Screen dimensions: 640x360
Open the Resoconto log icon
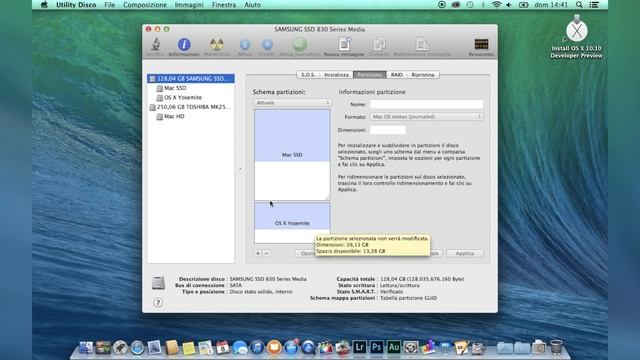tap(481, 44)
